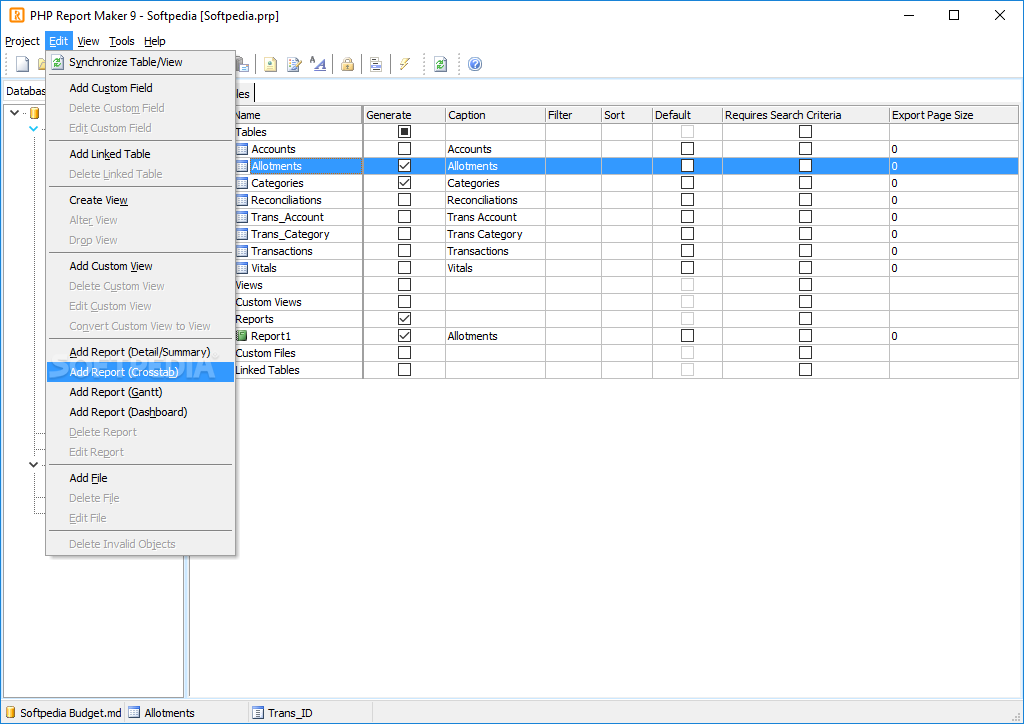Viewport: 1024px width, 724px height.
Task: Check Requires Search Criteria for Vitals
Action: (805, 268)
